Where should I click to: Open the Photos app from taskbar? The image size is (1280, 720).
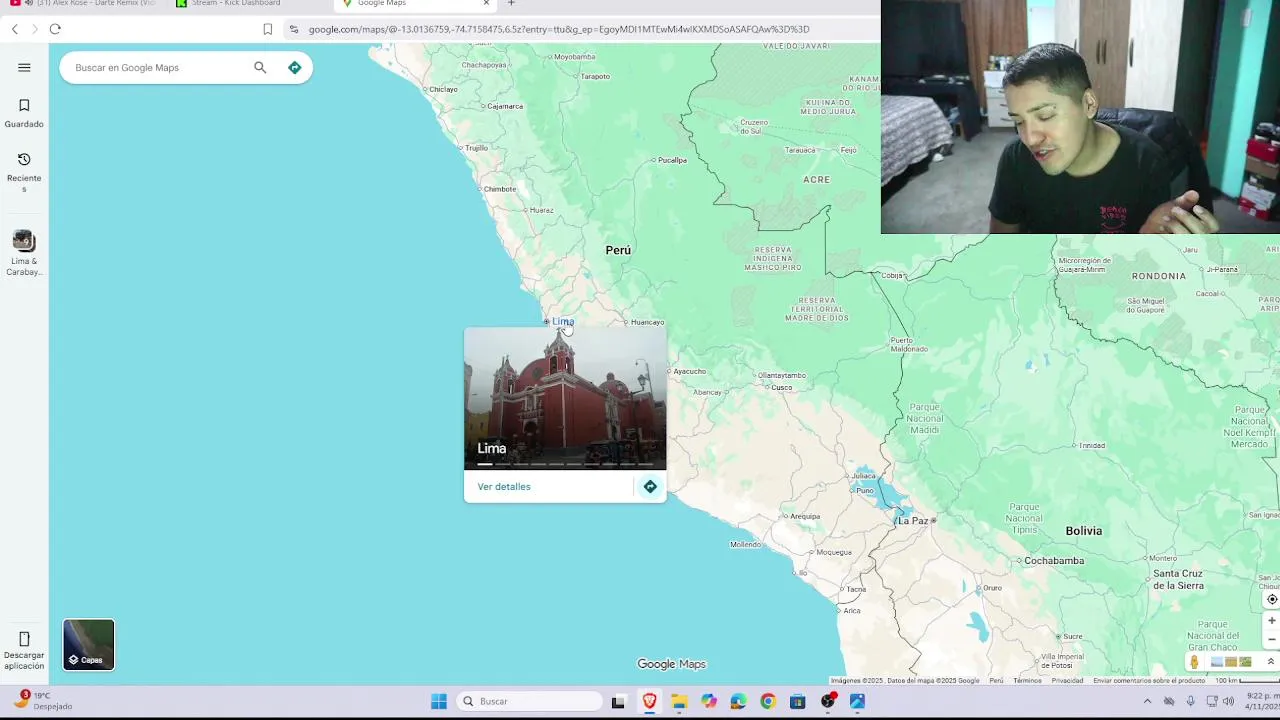point(857,701)
